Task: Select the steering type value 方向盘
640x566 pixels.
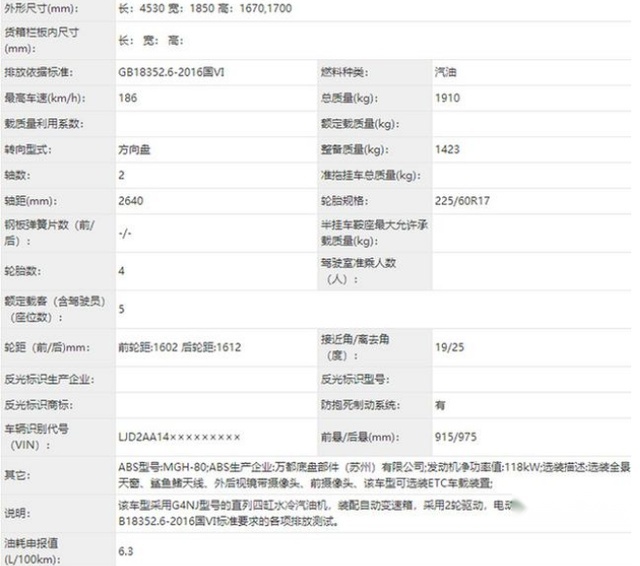Action: [x=134, y=150]
